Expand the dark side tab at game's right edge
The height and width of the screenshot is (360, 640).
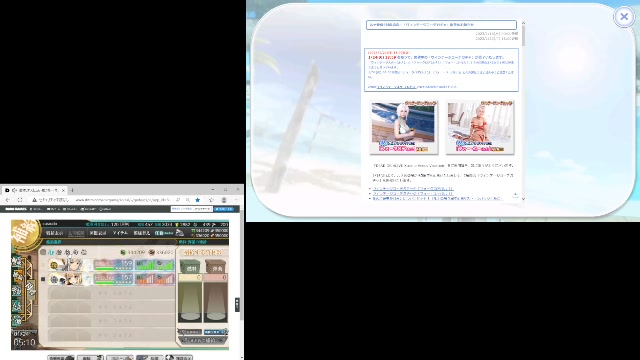coord(237,304)
